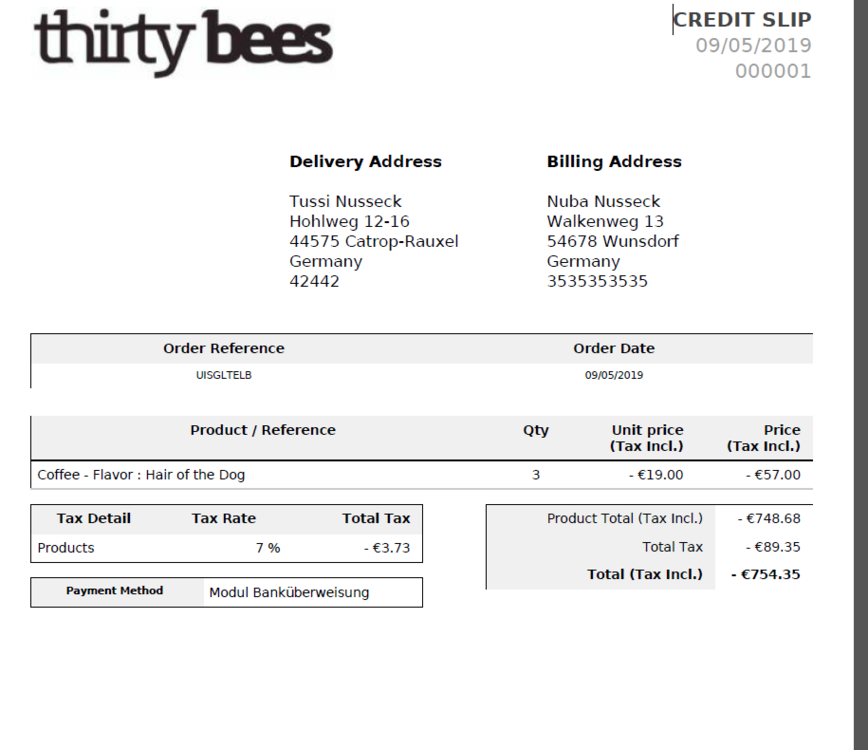This screenshot has height=750, width=868.
Task: Click the Delivery Address heading
Action: point(365,161)
